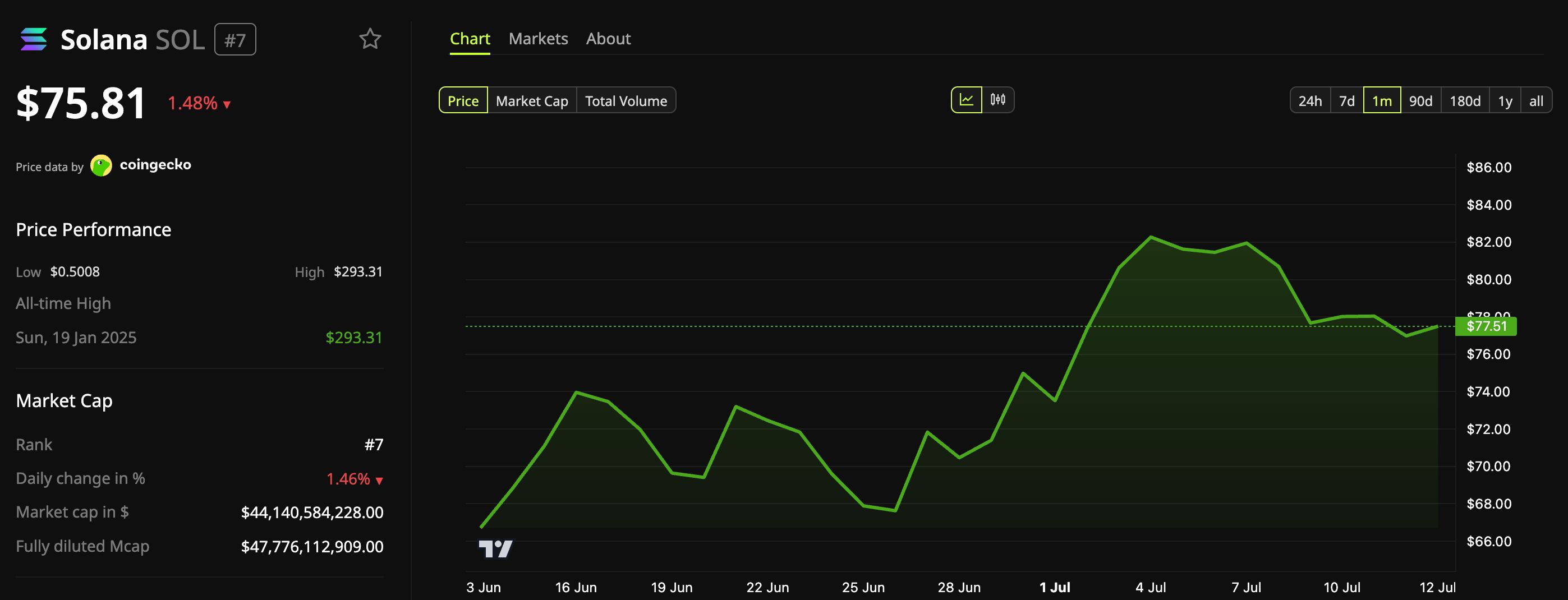Click the Sun, 19 Jan 2025 date

click(x=76, y=337)
